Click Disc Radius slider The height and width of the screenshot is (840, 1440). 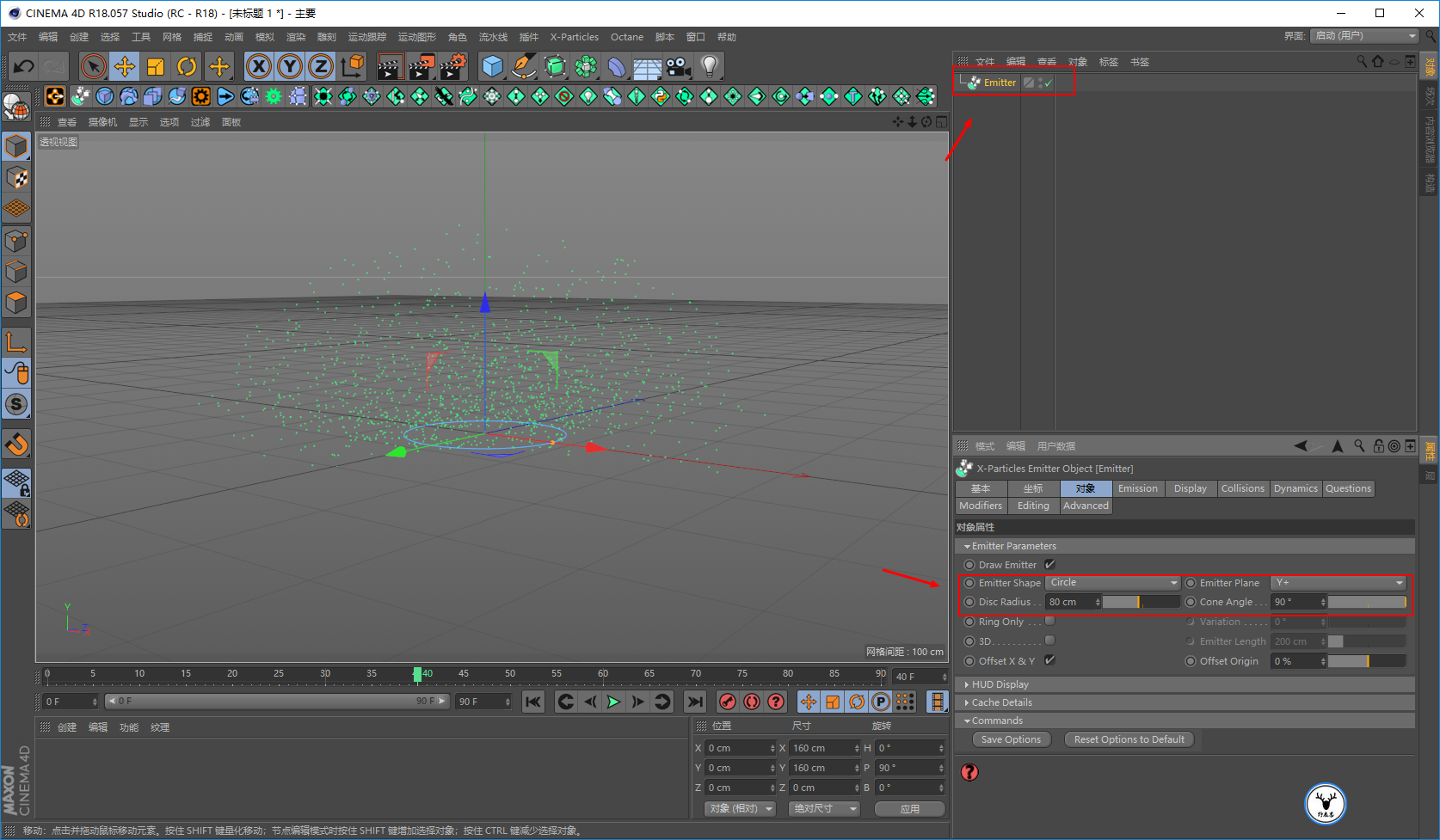[x=1142, y=602]
